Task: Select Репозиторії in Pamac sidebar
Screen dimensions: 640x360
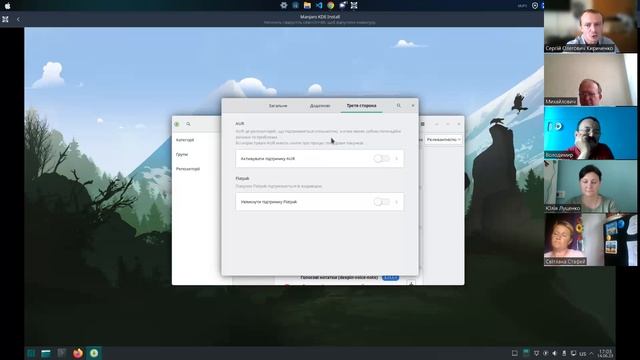Action: click(188, 169)
